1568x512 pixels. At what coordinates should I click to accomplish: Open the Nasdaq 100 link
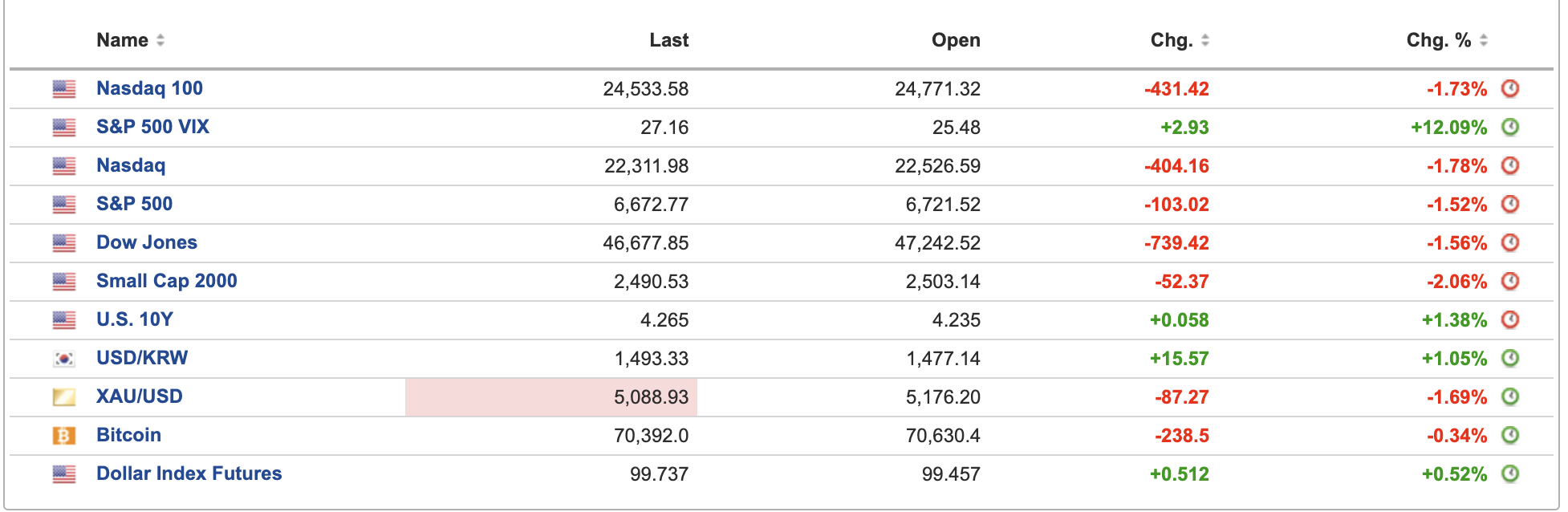(x=149, y=88)
